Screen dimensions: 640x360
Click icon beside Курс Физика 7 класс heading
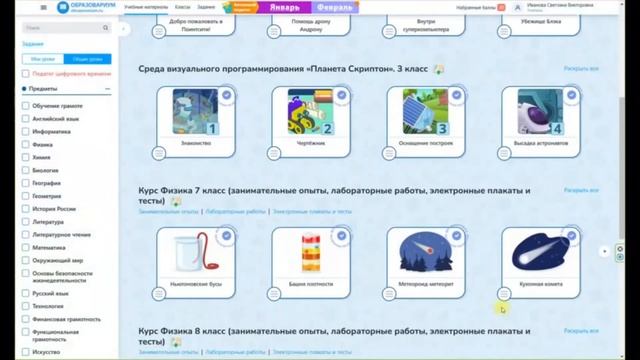click(176, 201)
